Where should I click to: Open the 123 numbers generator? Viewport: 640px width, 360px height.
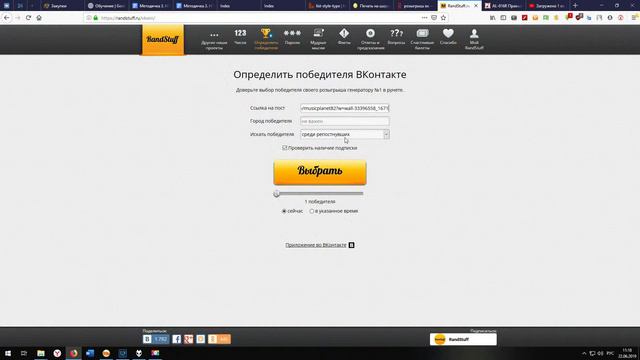pos(240,37)
